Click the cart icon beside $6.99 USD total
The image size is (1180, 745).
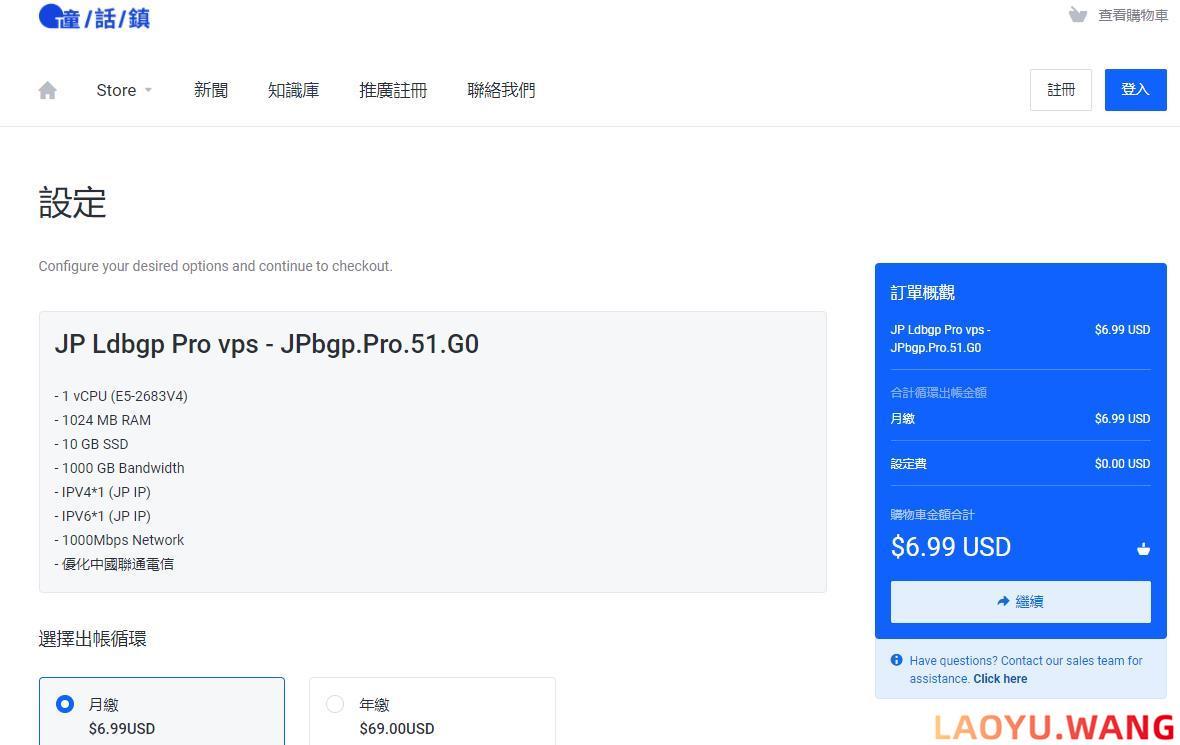[x=1143, y=549]
